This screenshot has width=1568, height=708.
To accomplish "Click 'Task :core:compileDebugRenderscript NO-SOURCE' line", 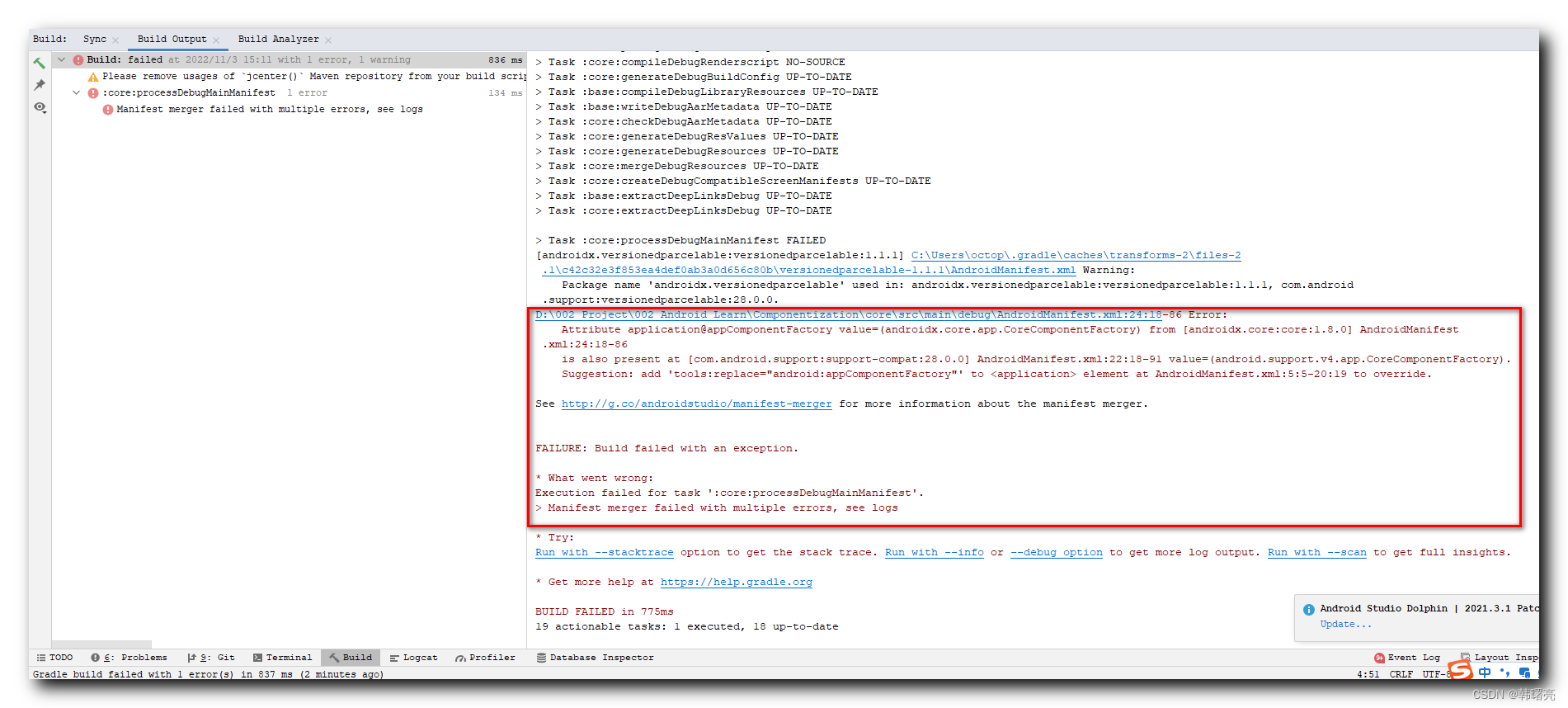I will click(690, 62).
